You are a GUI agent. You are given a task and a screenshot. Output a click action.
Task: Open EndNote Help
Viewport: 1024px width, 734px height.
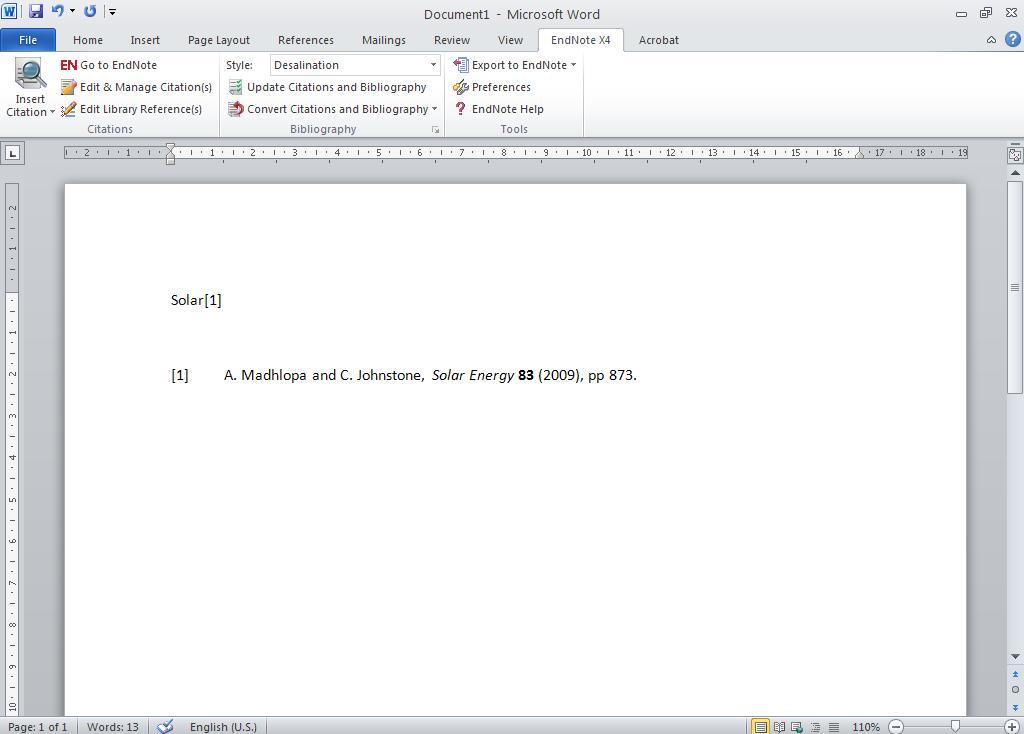coord(498,109)
